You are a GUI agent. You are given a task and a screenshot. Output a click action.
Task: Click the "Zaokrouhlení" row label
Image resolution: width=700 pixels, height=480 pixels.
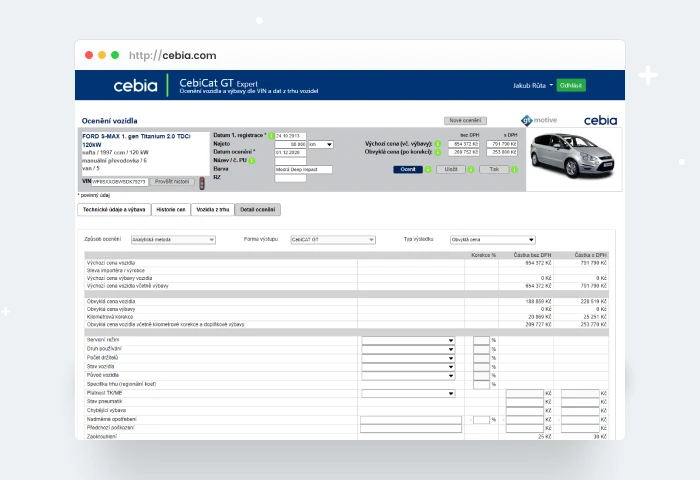(x=102, y=437)
